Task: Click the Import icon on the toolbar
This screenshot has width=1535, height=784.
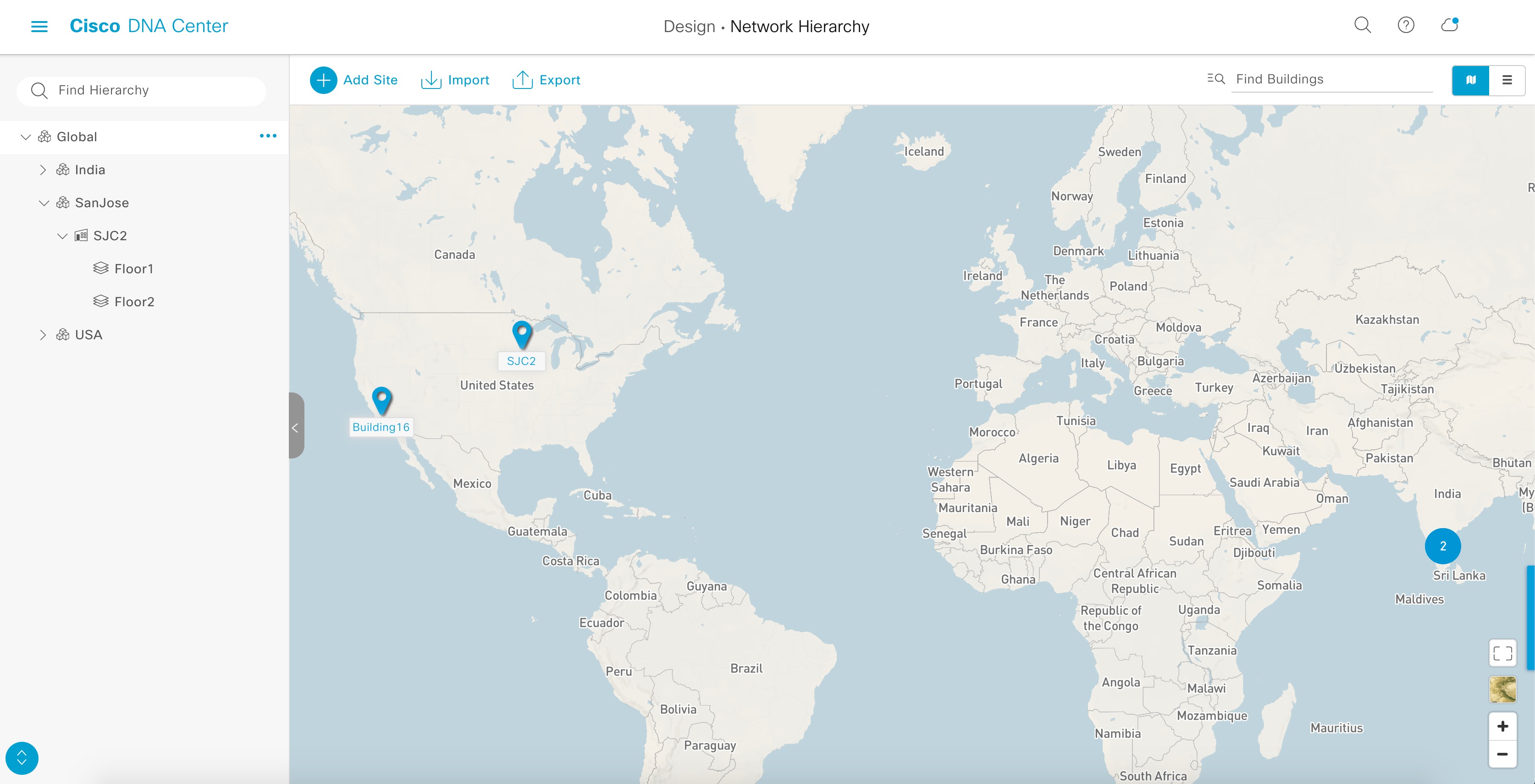Action: (431, 79)
